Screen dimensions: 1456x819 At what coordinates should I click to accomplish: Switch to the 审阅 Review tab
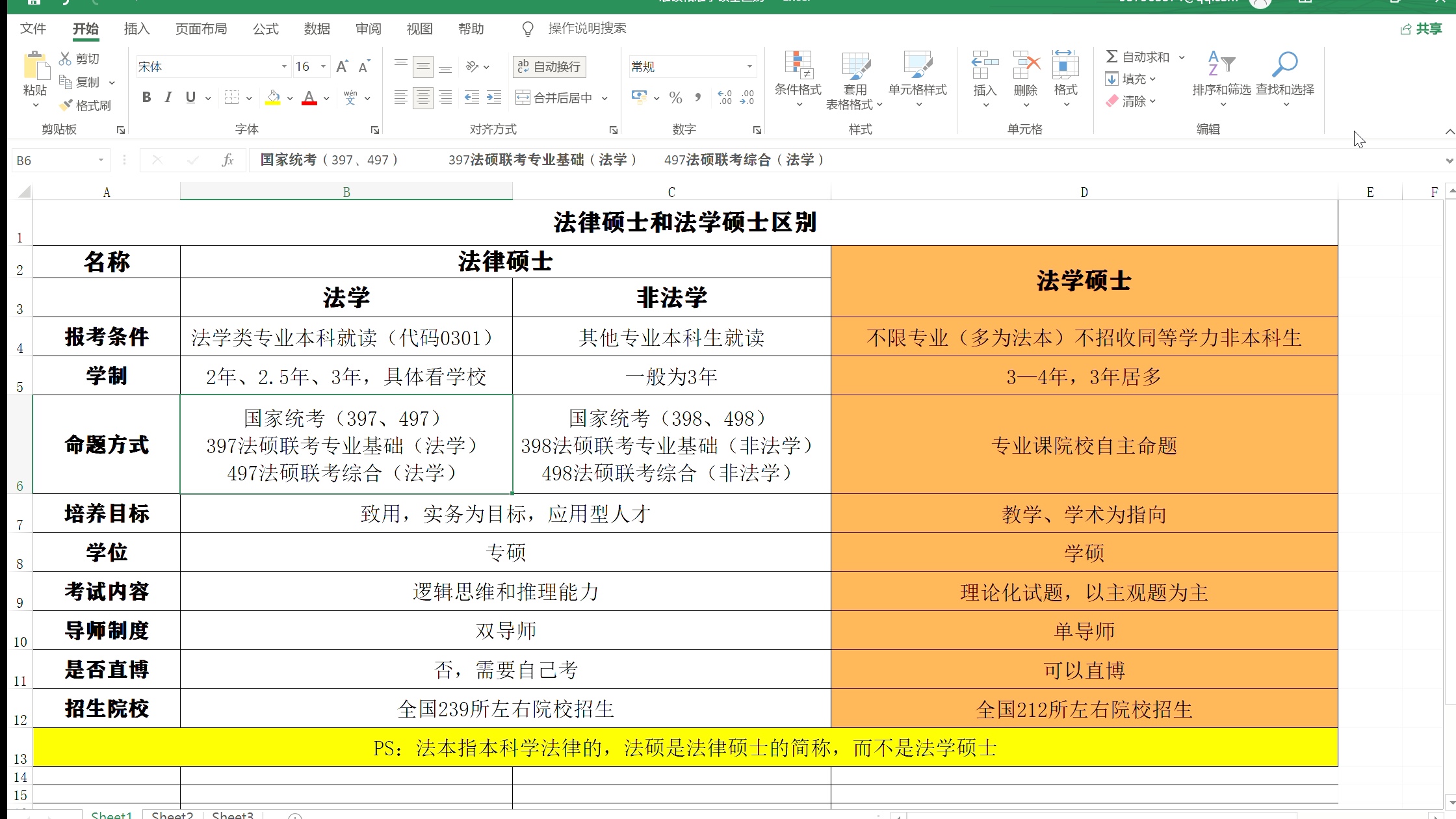tap(369, 29)
